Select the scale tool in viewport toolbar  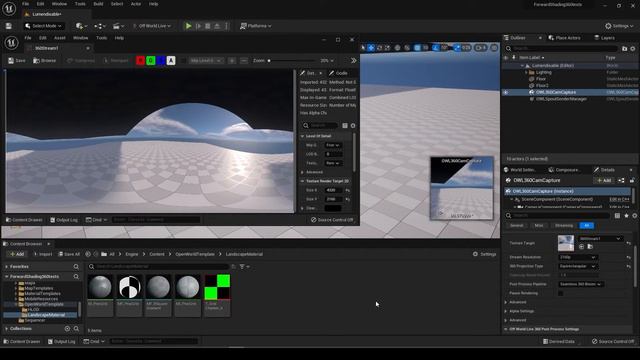click(x=387, y=48)
